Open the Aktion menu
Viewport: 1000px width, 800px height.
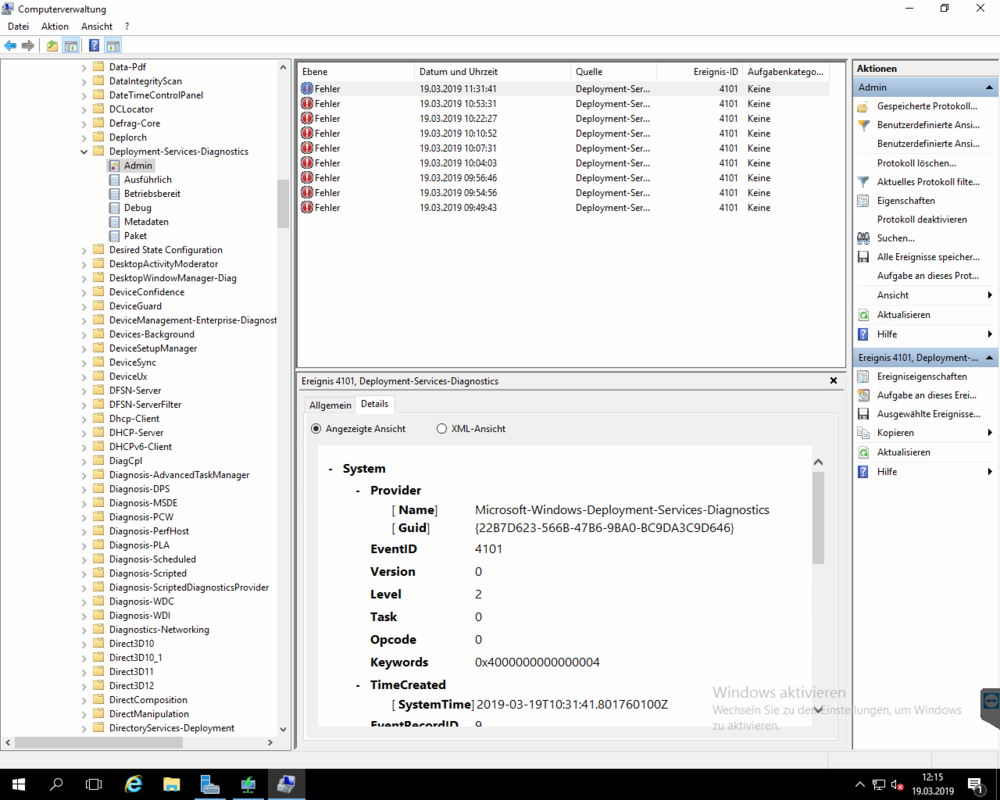[55, 26]
